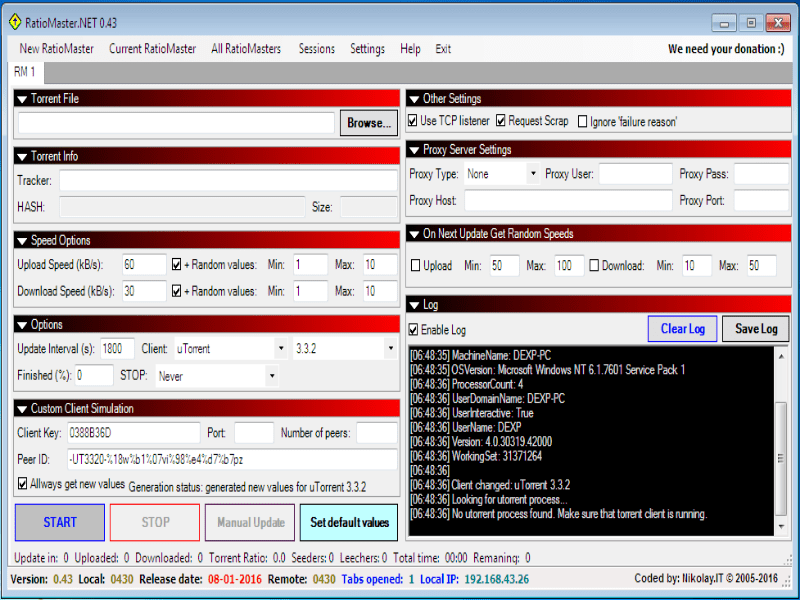The height and width of the screenshot is (600, 800).
Task: Click the Upload Speed field showing 60
Action: click(144, 264)
